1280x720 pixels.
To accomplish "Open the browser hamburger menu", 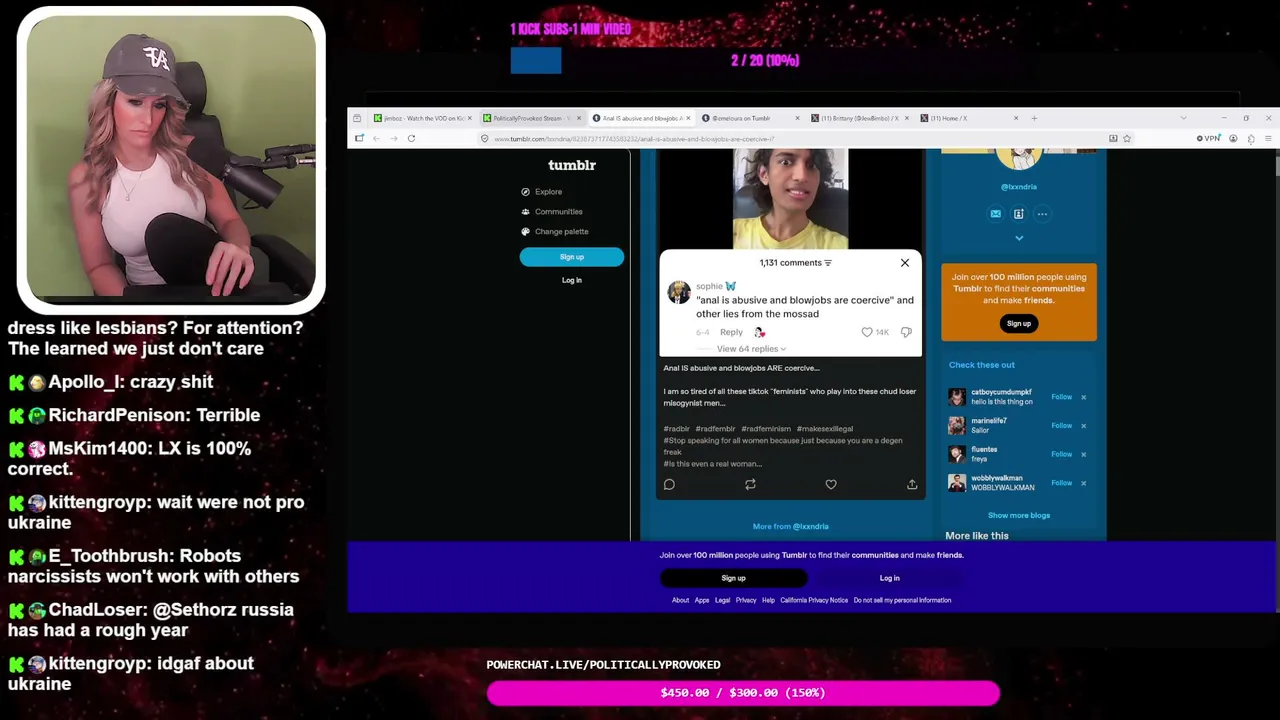I will click(x=1268, y=139).
